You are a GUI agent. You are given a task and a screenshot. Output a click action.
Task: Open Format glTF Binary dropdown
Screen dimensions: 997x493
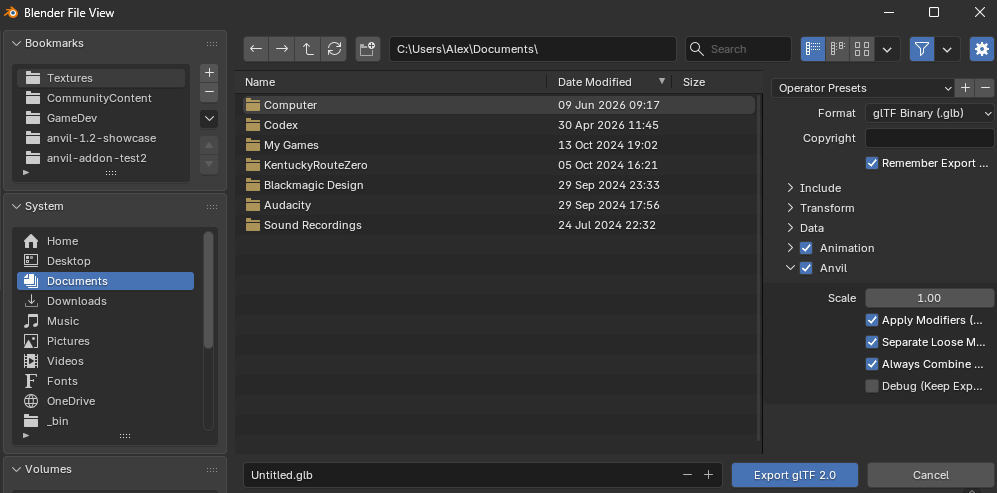(930, 113)
